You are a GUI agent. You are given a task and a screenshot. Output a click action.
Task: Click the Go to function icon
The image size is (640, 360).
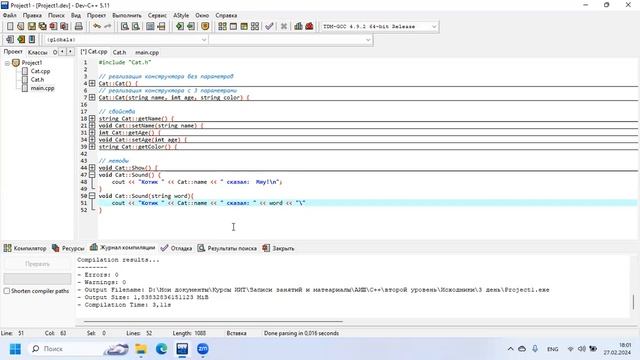click(x=150, y=27)
